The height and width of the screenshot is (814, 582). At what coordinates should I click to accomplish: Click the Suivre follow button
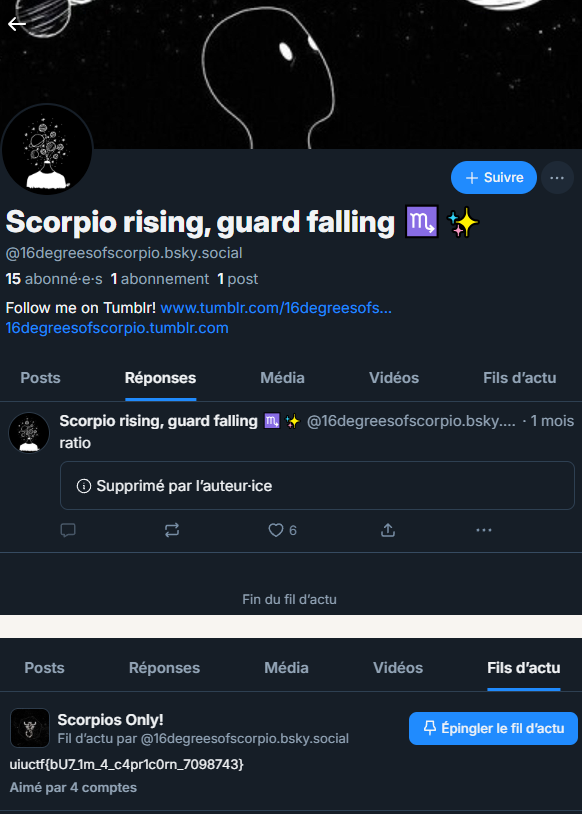494,178
